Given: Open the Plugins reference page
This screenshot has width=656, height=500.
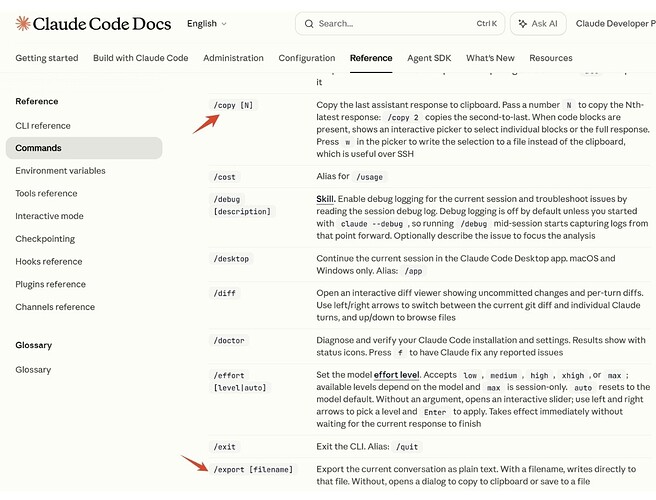Looking at the screenshot, I should (x=51, y=284).
